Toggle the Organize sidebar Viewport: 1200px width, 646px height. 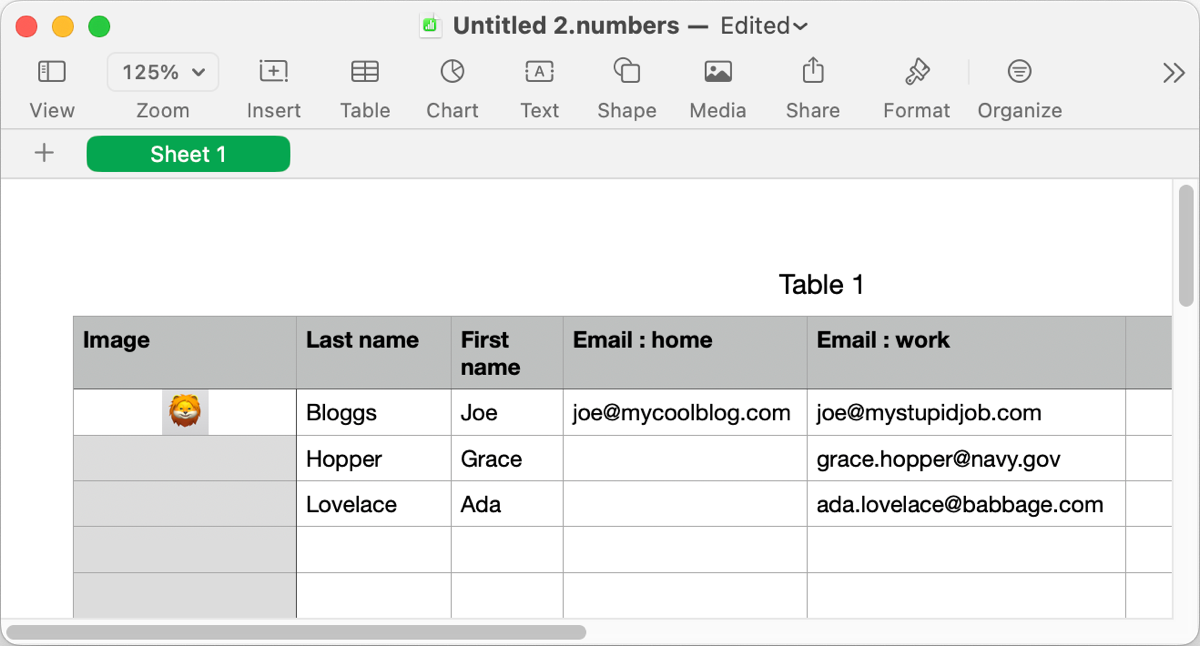pos(1019,72)
